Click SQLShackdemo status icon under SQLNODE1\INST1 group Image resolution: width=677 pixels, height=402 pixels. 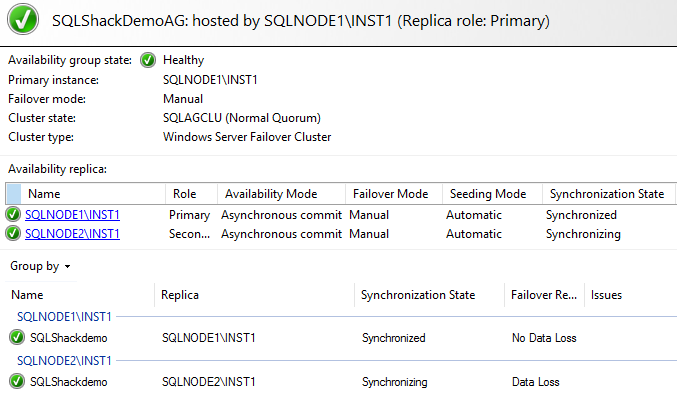click(16, 338)
